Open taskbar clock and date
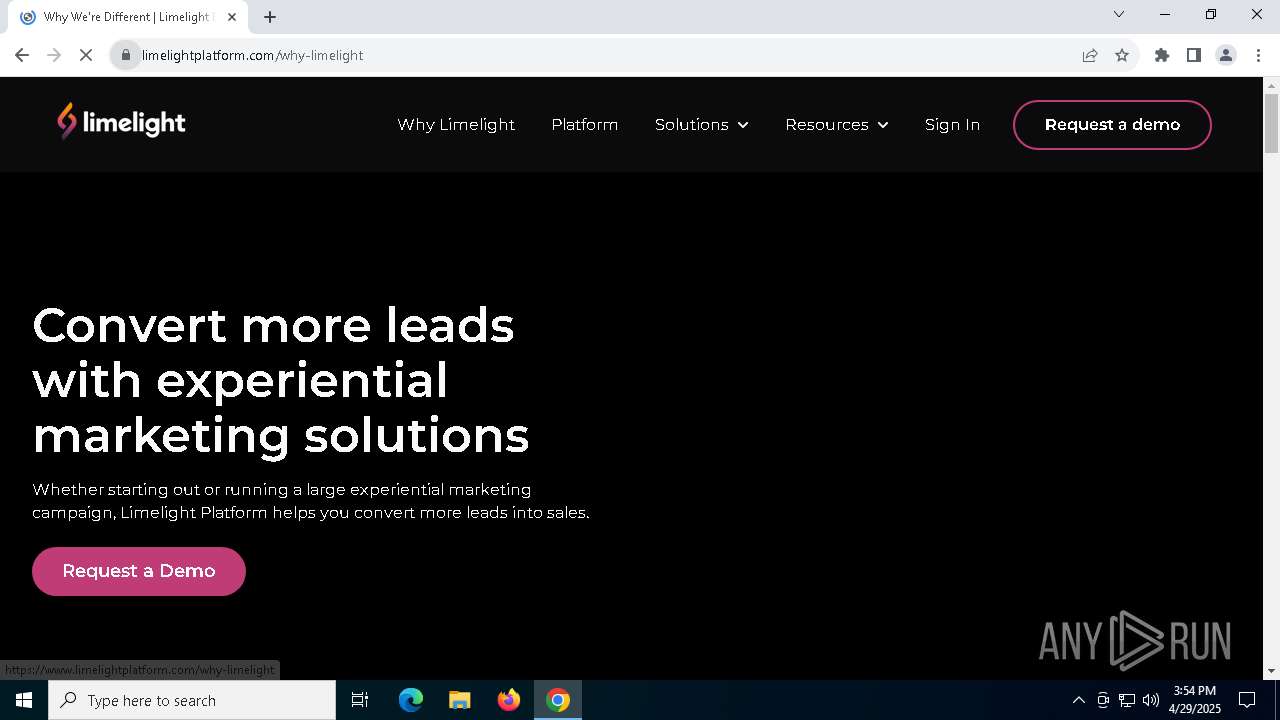The width and height of the screenshot is (1280, 720). 1195,700
